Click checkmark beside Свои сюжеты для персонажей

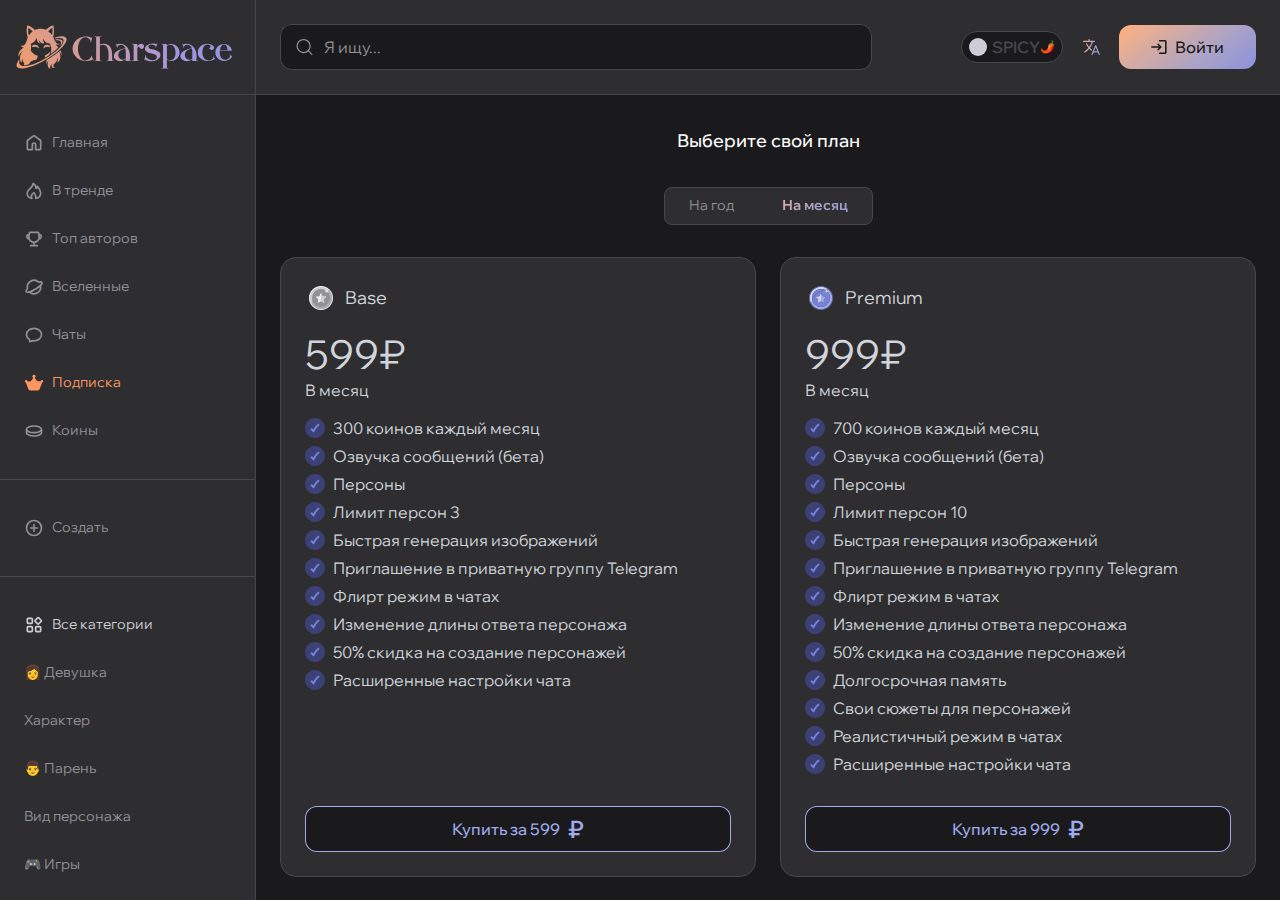coord(815,708)
